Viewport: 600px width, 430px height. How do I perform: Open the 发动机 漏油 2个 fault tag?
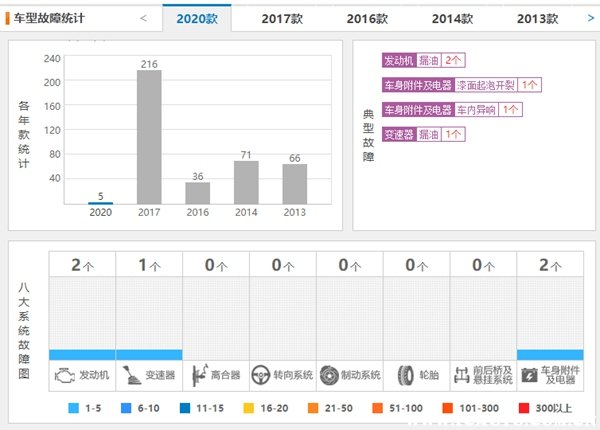422,61
